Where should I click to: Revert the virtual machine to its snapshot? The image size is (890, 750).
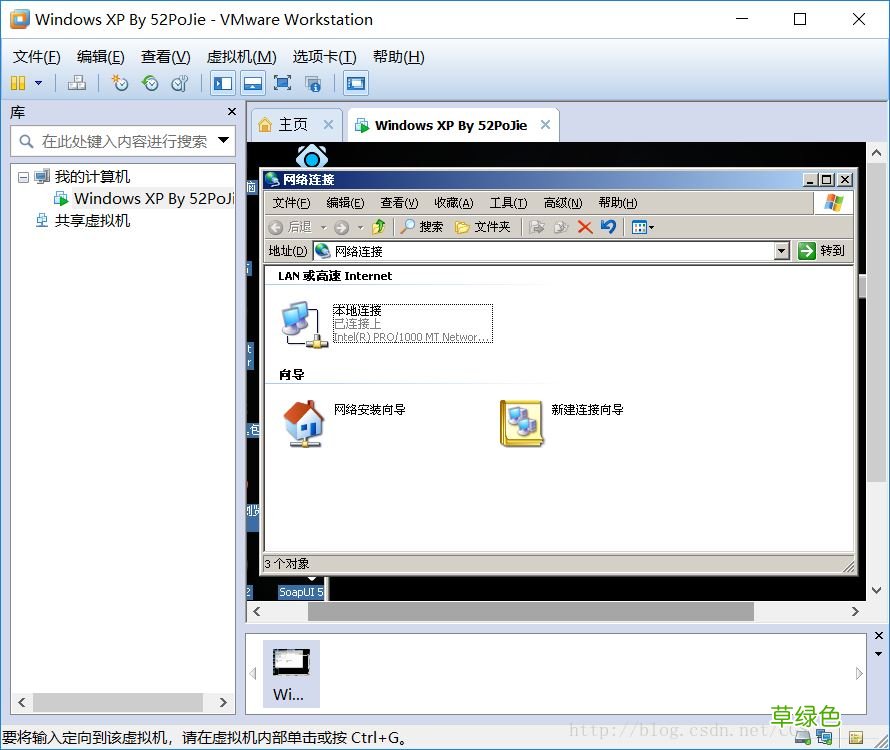[151, 83]
